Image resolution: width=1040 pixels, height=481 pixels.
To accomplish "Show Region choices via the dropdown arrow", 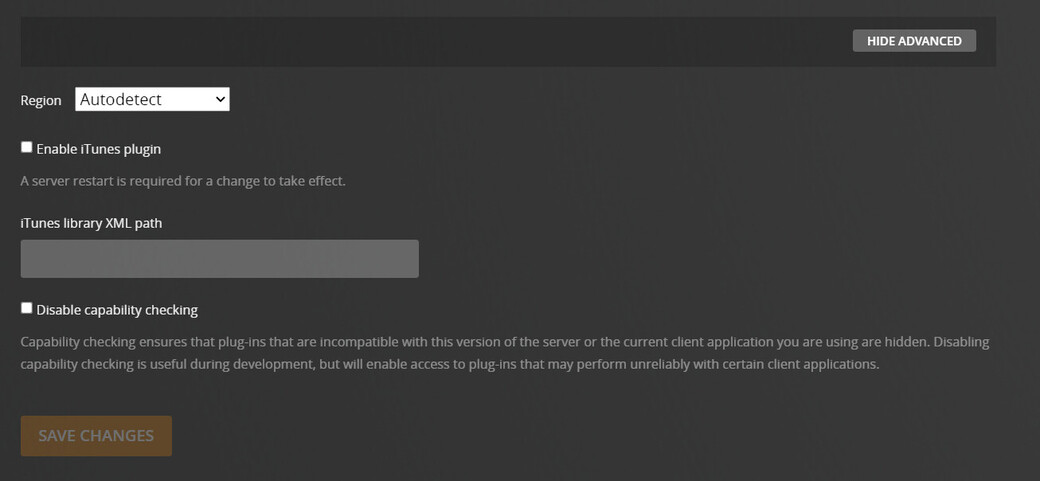I will pyautogui.click(x=220, y=100).
